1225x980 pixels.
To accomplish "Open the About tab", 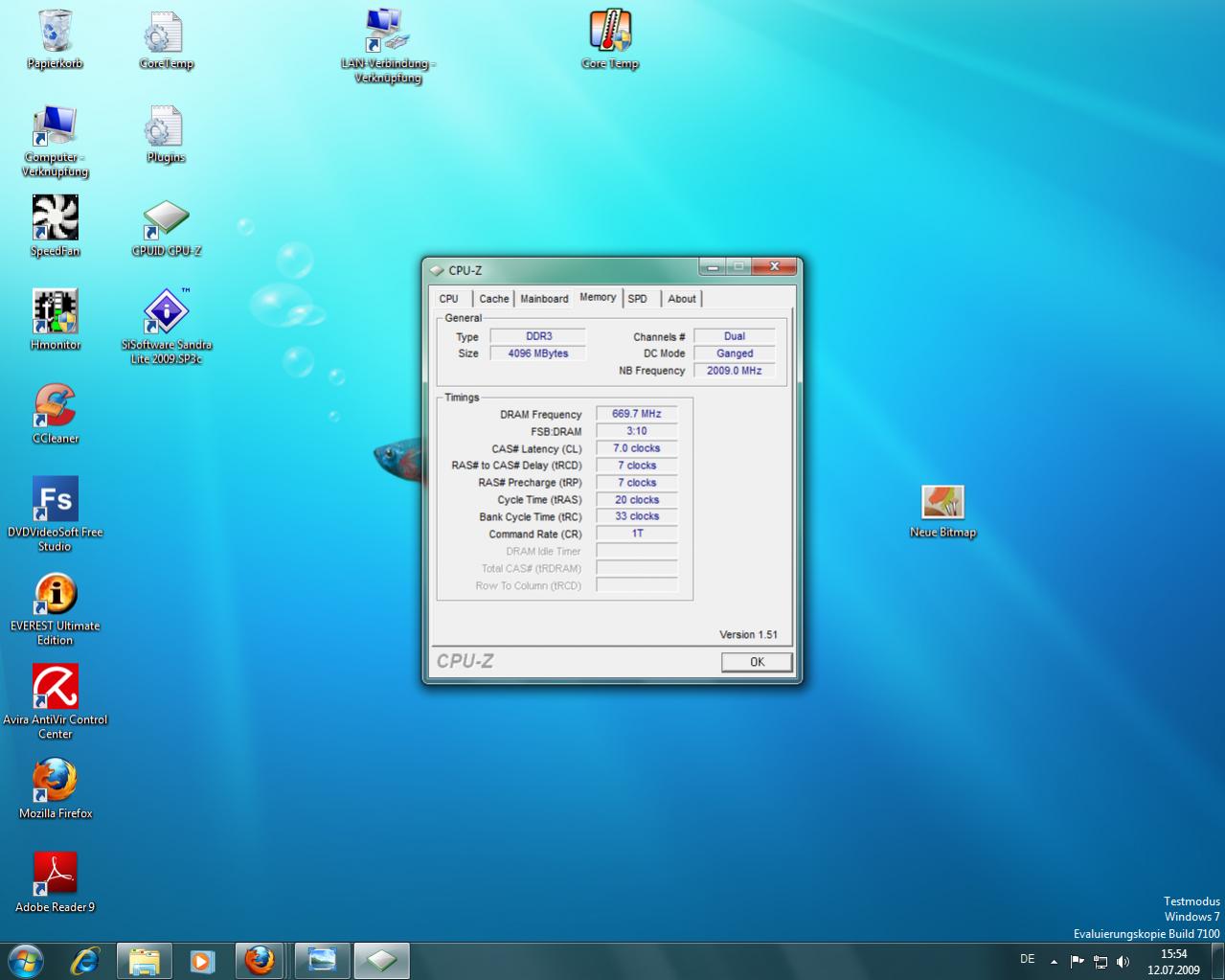I will pos(682,299).
